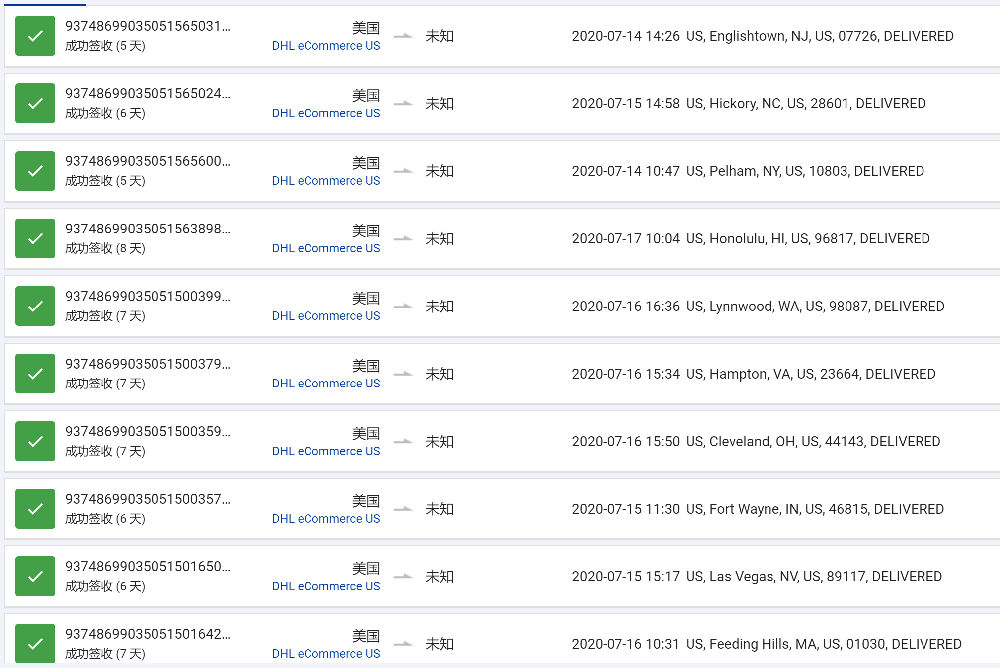Click green check icon for Honolulu HI shipment
This screenshot has height=668, width=1000.
[x=35, y=239]
